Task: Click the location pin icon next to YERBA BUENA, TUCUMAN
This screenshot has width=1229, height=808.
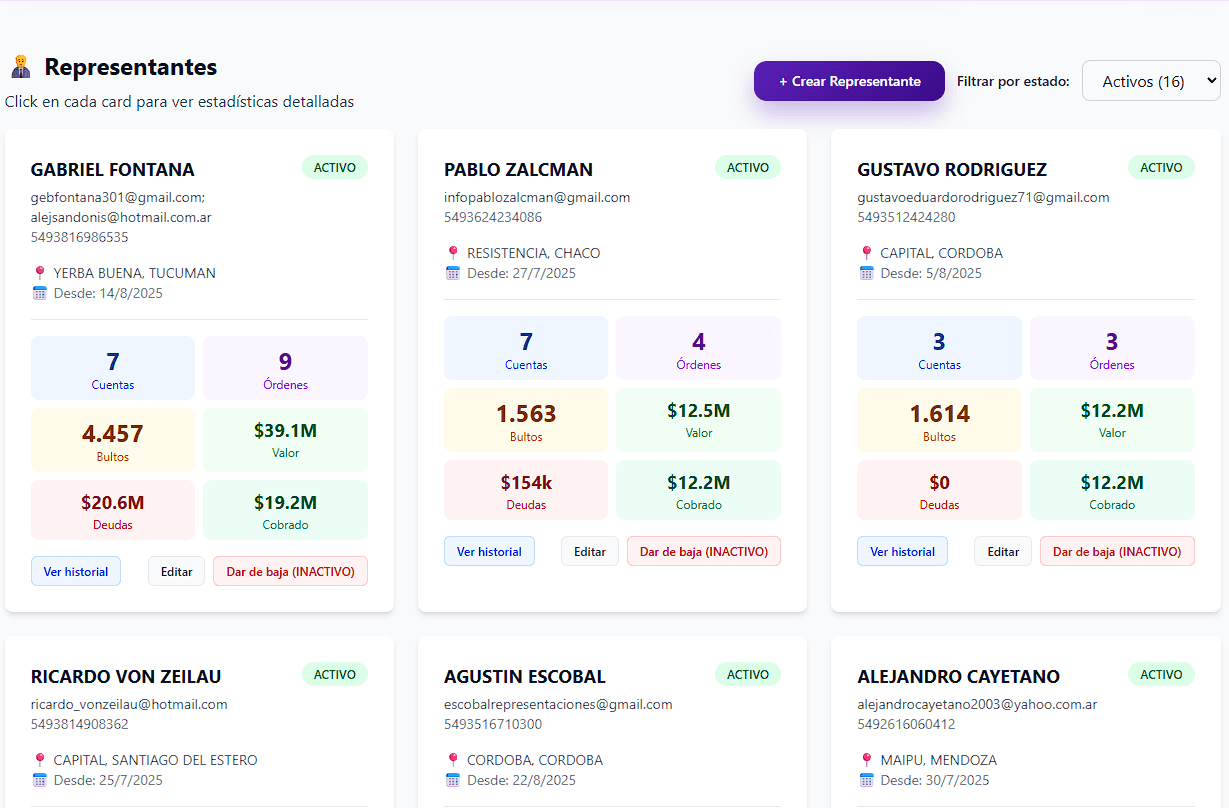Action: pos(40,273)
